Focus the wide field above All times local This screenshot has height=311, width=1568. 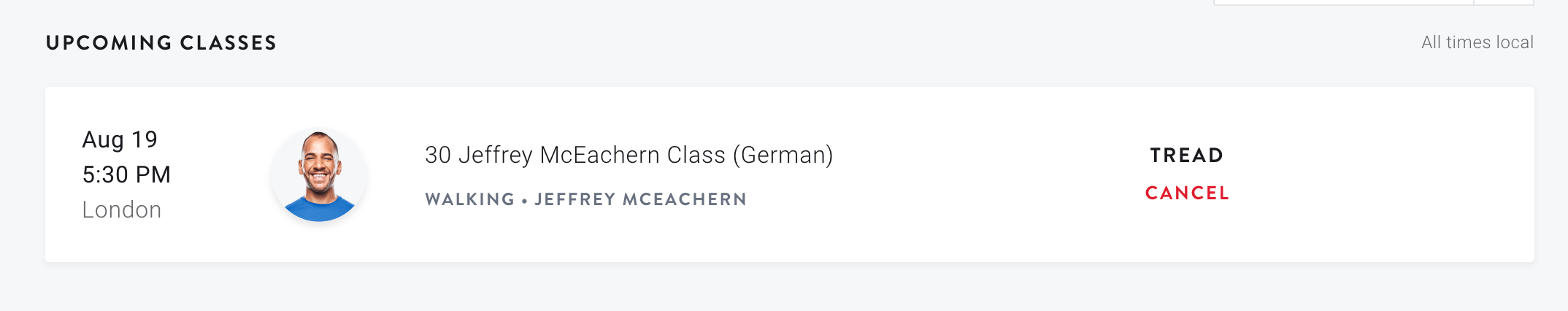click(x=1343, y=2)
